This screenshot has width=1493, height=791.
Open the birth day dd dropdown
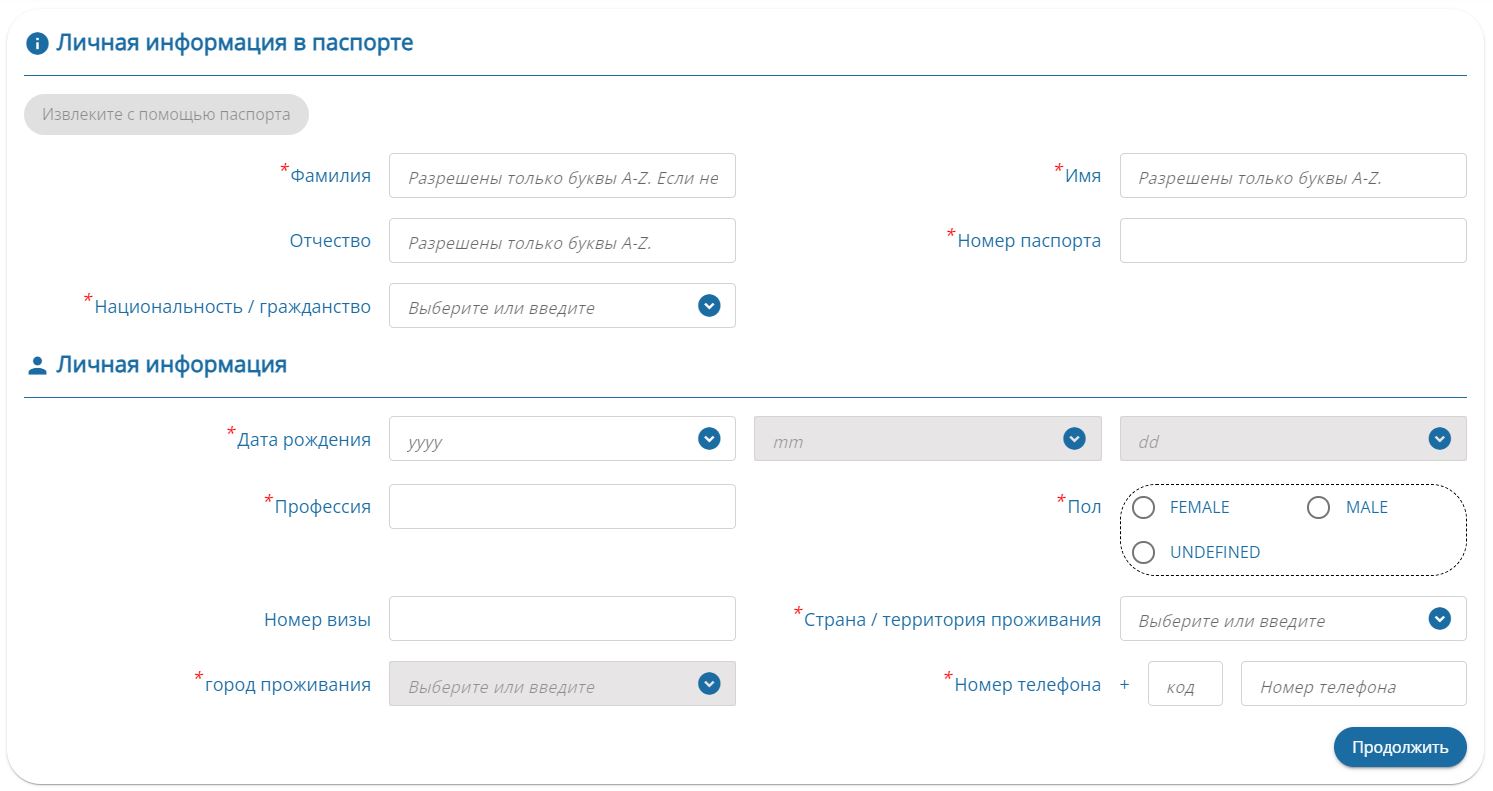click(x=1292, y=439)
